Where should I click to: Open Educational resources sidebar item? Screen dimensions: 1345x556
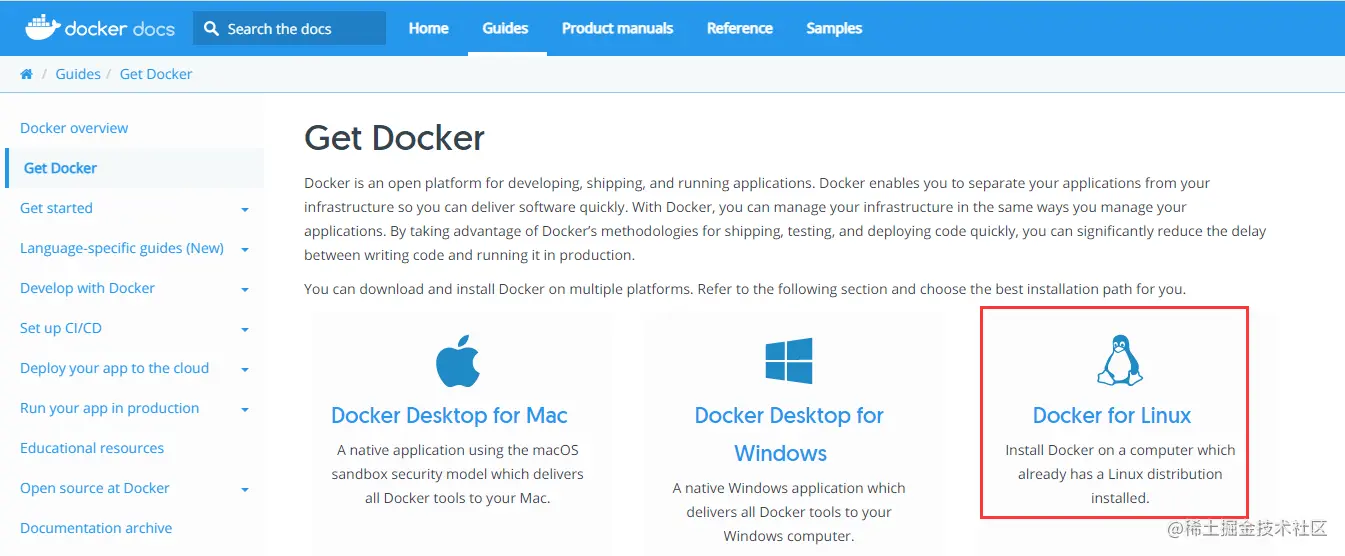click(92, 448)
